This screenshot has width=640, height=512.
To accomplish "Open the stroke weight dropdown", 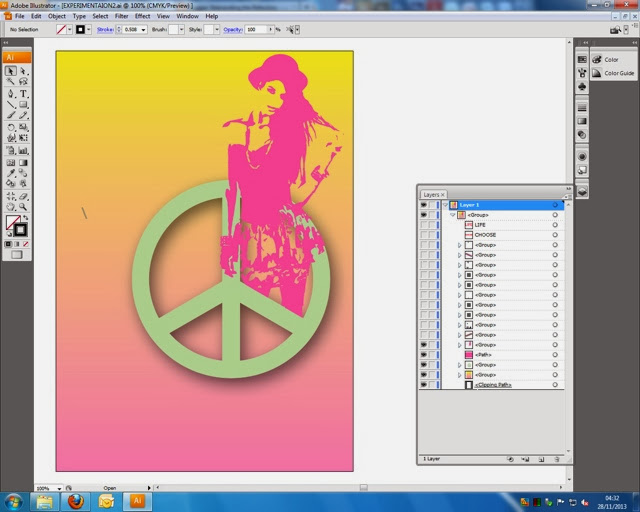I will [x=143, y=30].
